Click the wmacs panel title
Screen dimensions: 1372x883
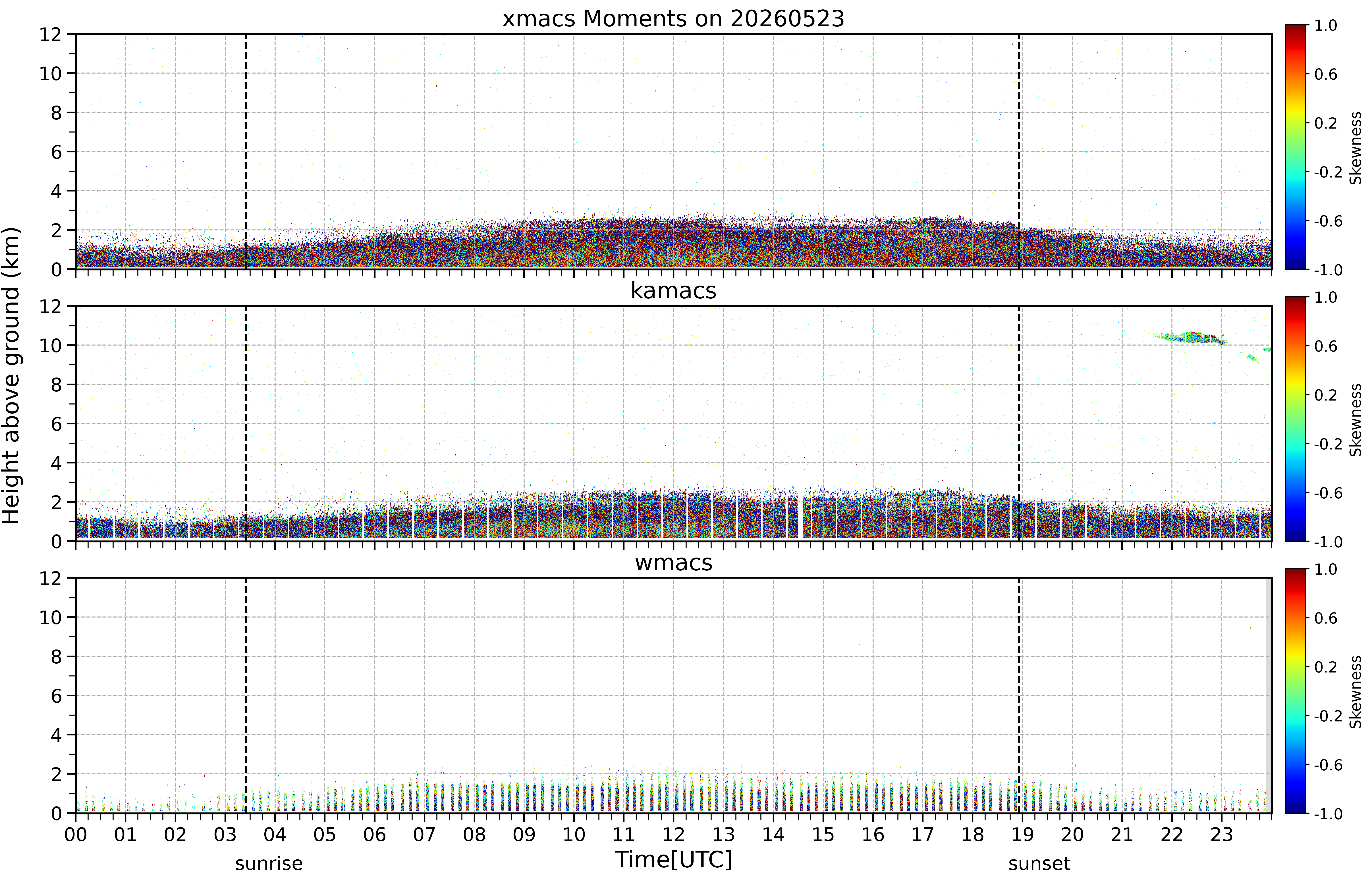pos(673,562)
